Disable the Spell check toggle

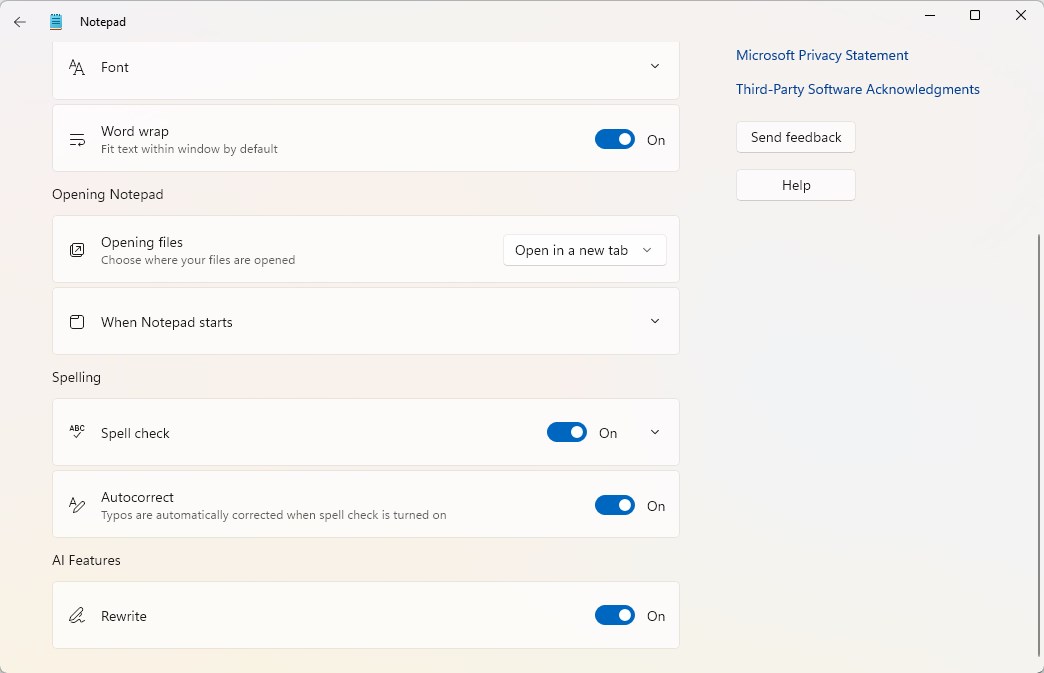click(x=566, y=433)
